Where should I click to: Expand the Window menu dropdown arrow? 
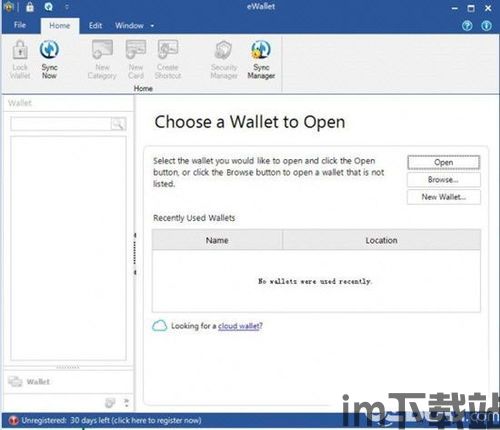click(152, 26)
